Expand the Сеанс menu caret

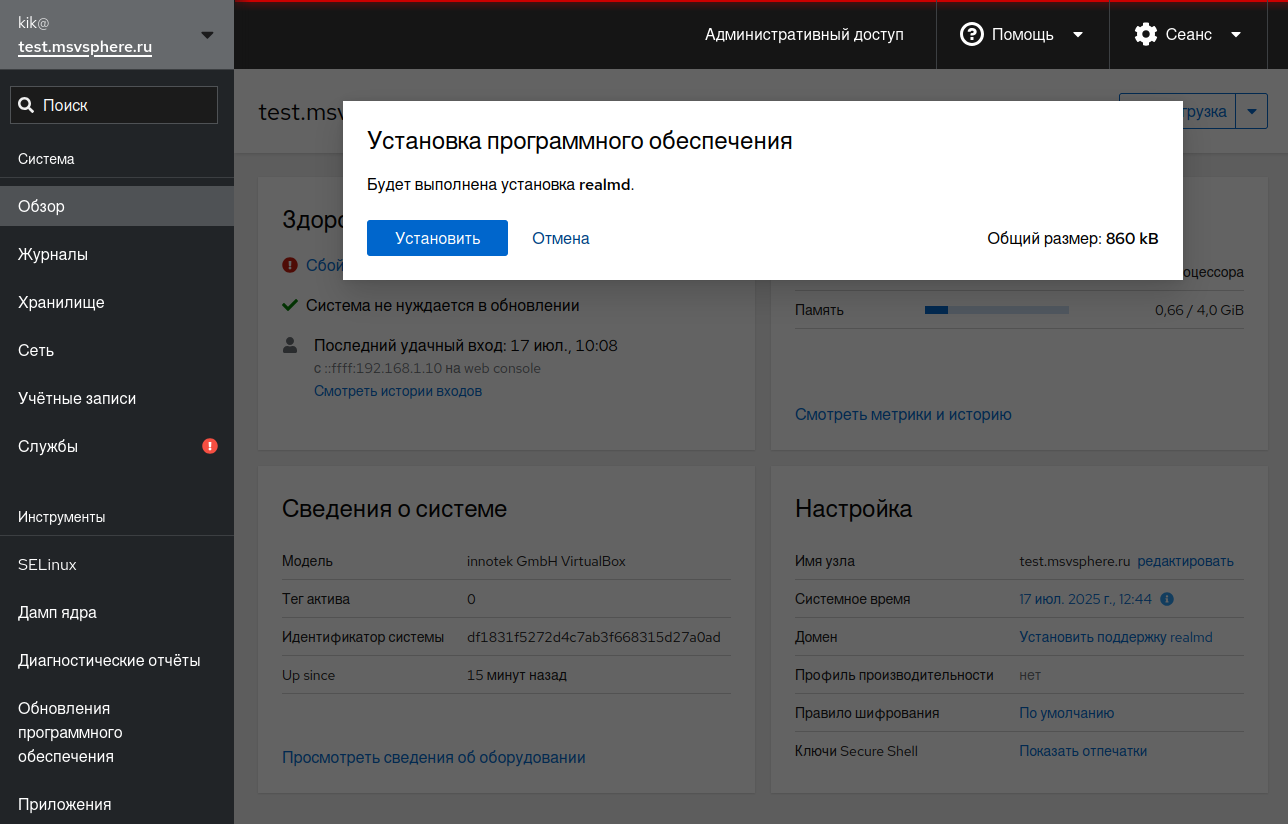point(1236,34)
